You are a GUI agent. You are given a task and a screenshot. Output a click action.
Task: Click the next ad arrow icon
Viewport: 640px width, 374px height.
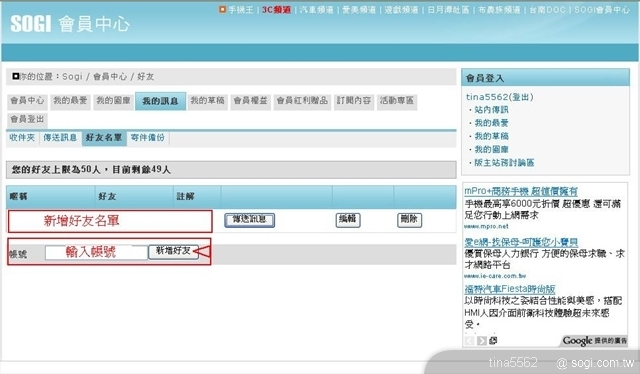pos(482,341)
